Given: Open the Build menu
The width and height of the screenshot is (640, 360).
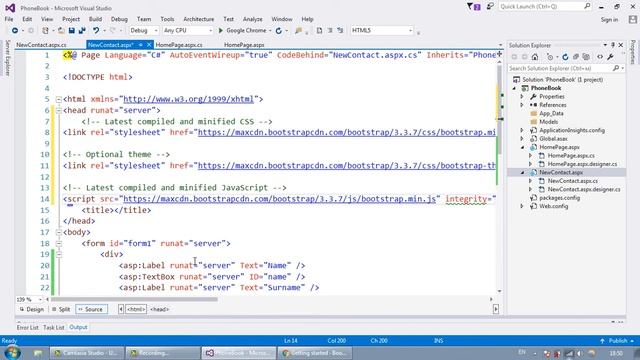Looking at the screenshot, I should pyautogui.click(x=95, y=19).
